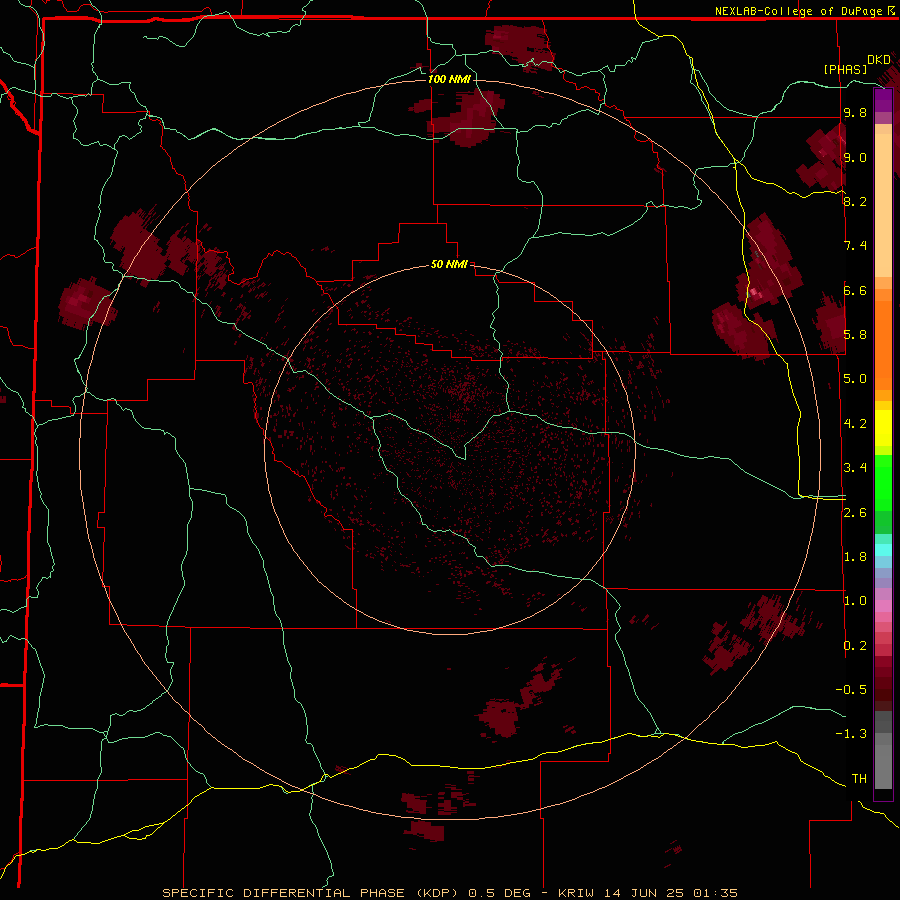Click the 01:35 time in caption

[715, 893]
